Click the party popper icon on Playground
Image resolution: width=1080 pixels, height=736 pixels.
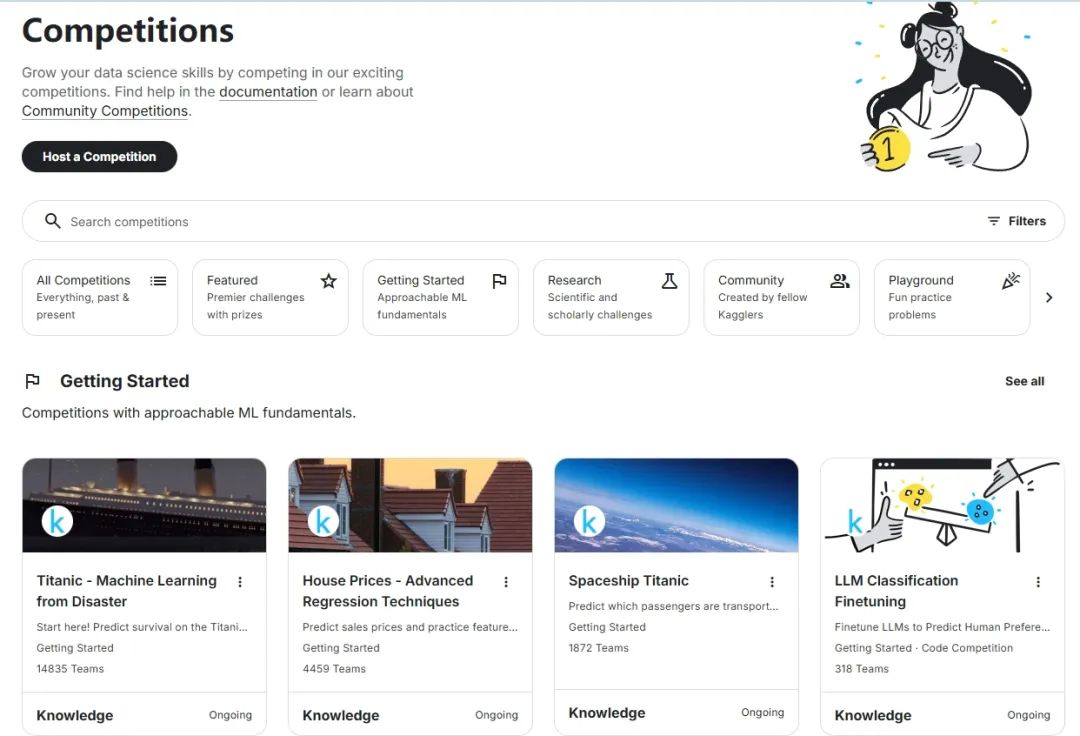(1010, 281)
